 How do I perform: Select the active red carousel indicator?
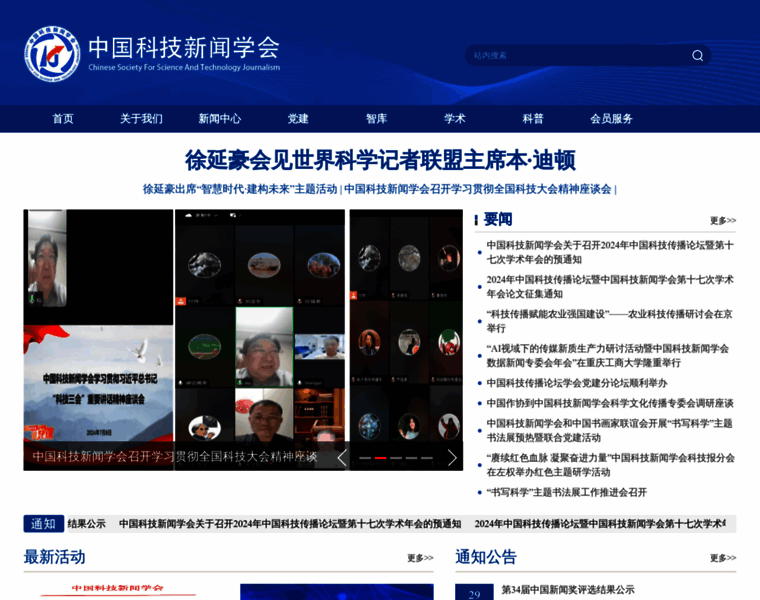(x=380, y=458)
